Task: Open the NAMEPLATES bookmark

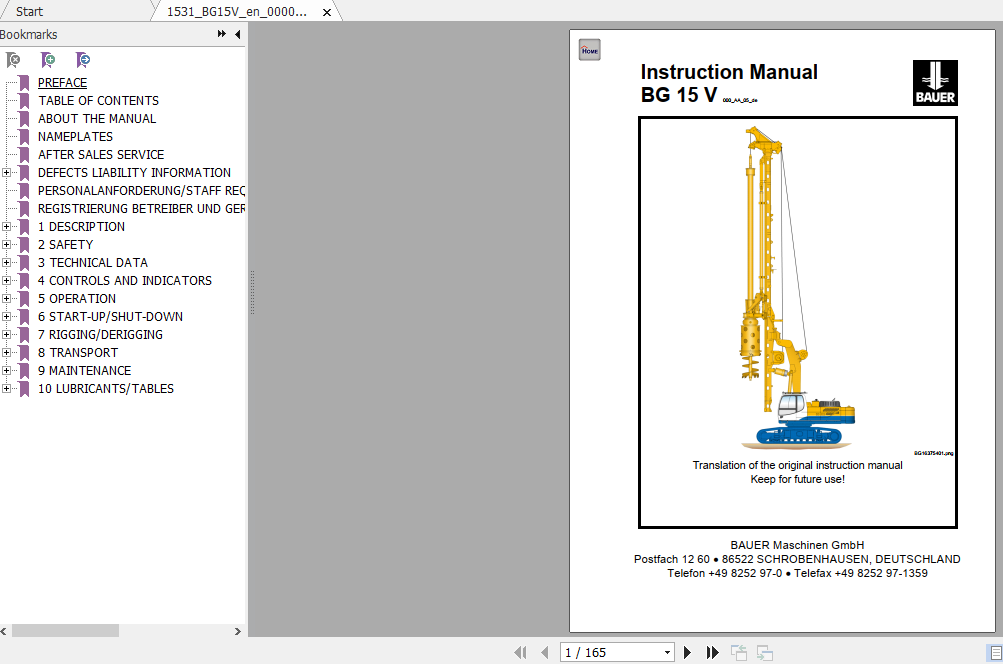Action: pos(75,136)
